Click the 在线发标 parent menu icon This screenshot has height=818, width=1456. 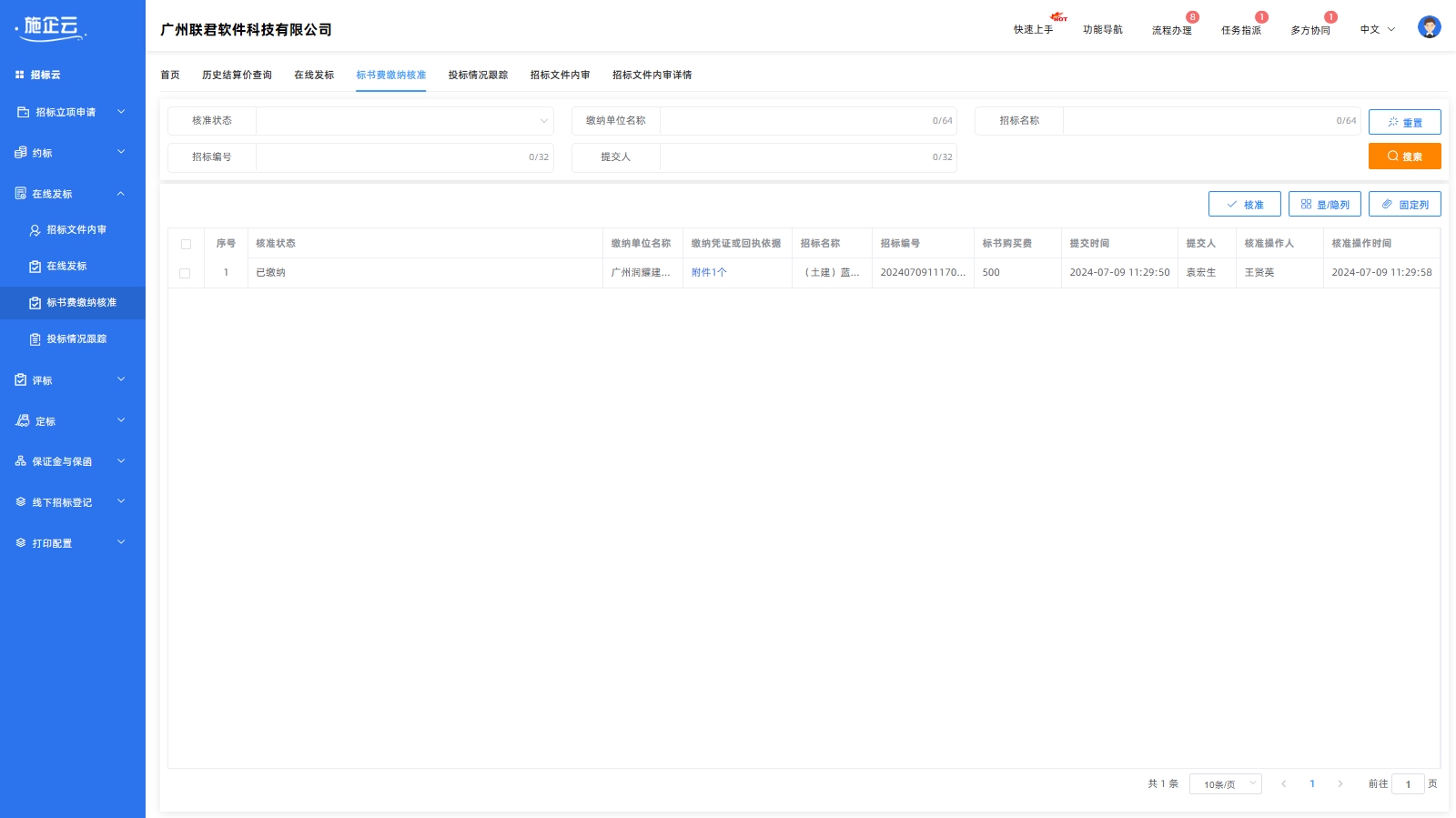click(20, 194)
